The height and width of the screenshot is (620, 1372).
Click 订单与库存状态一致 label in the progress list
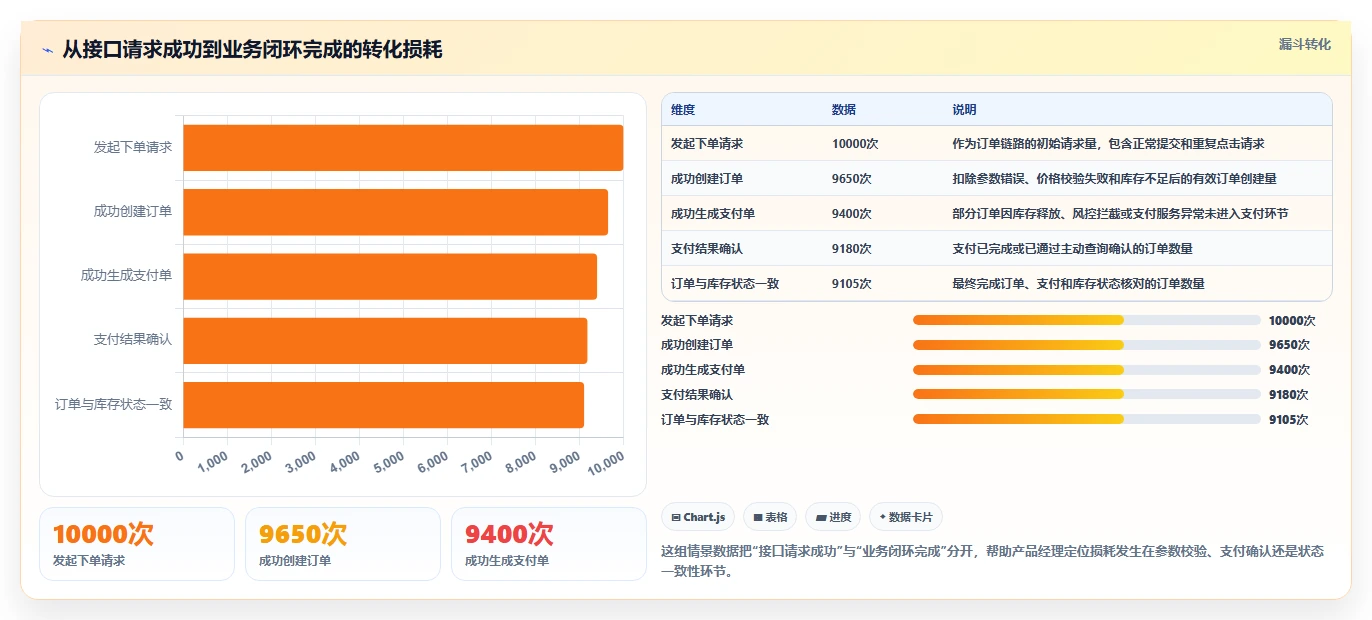tap(715, 420)
